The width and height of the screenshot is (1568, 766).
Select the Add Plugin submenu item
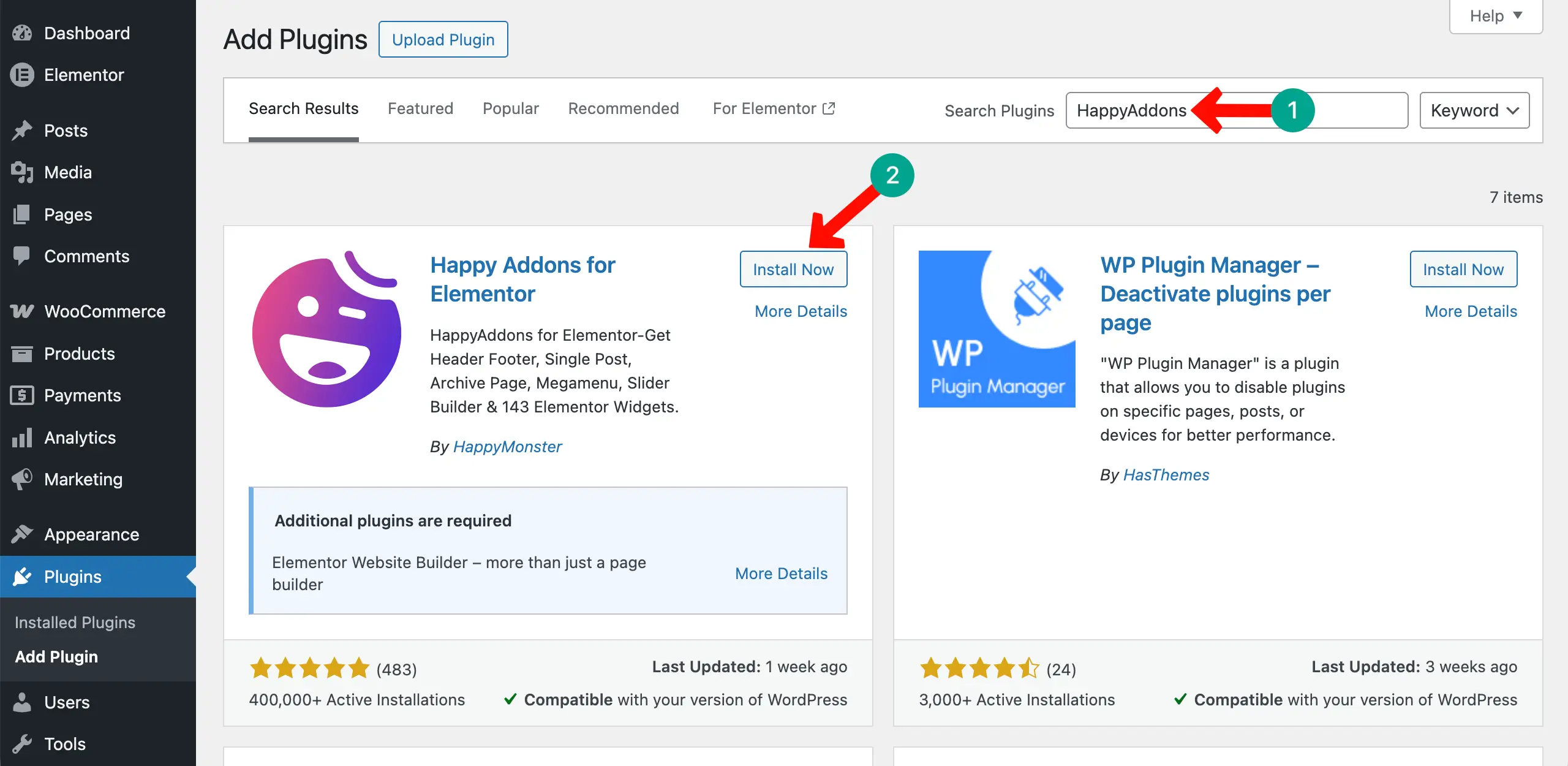(x=56, y=657)
